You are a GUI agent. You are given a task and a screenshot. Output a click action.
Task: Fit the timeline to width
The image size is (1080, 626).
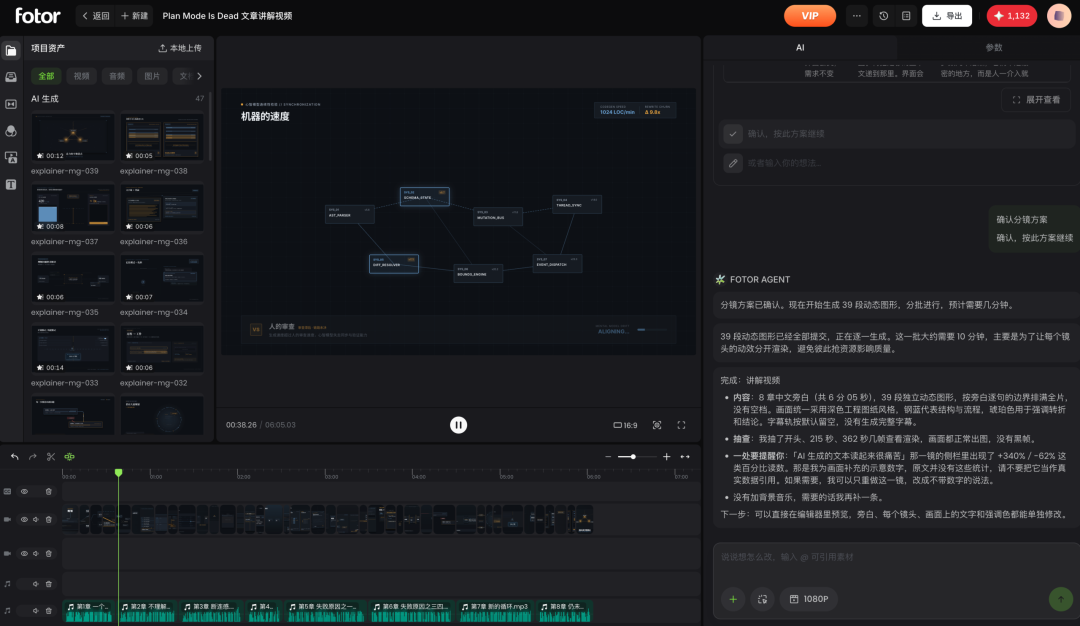(685, 457)
